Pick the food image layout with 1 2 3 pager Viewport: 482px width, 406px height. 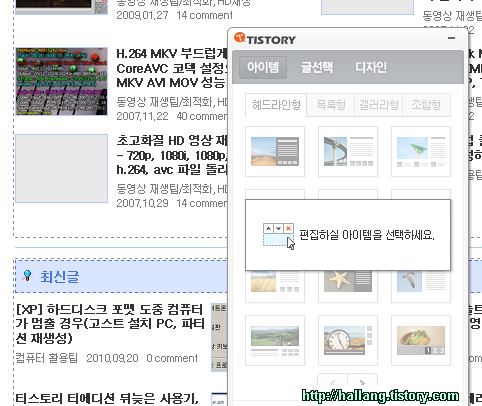click(x=421, y=340)
